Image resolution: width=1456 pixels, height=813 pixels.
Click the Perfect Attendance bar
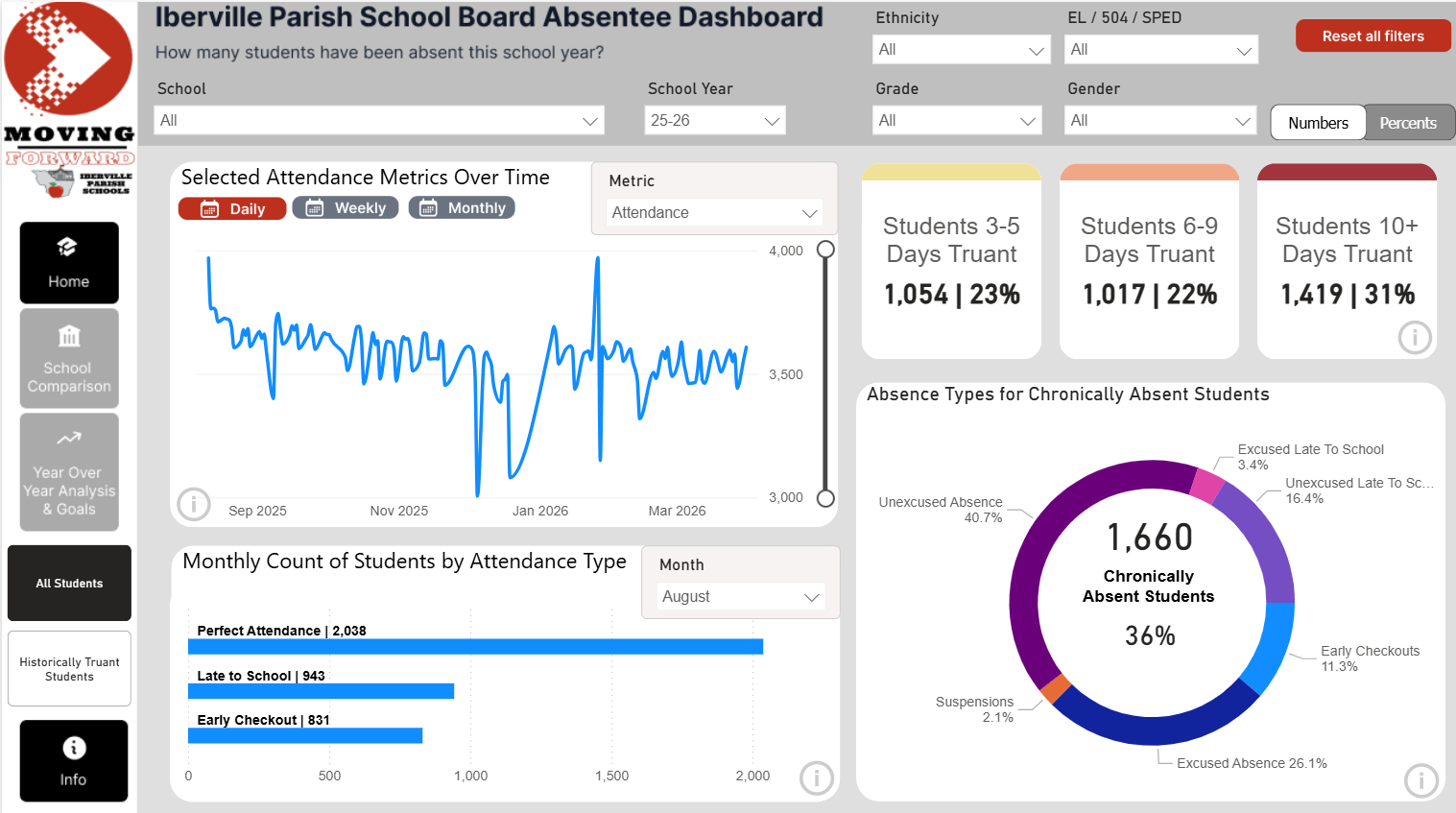tap(475, 647)
